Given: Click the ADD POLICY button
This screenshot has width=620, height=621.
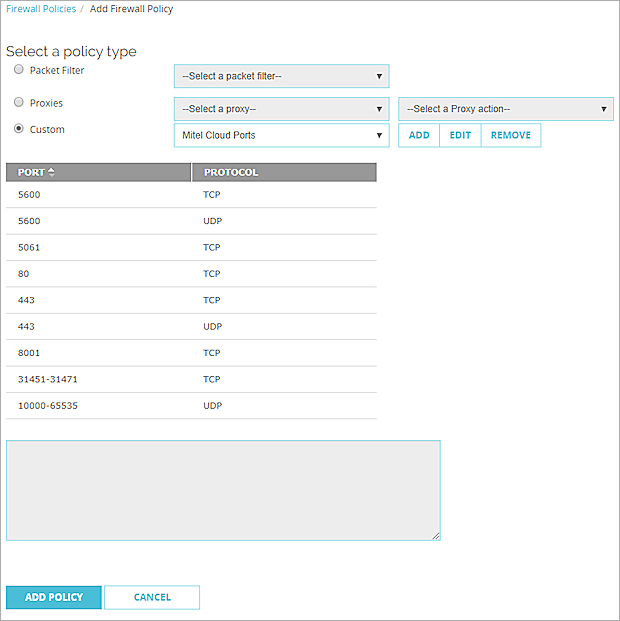Looking at the screenshot, I should click(54, 597).
